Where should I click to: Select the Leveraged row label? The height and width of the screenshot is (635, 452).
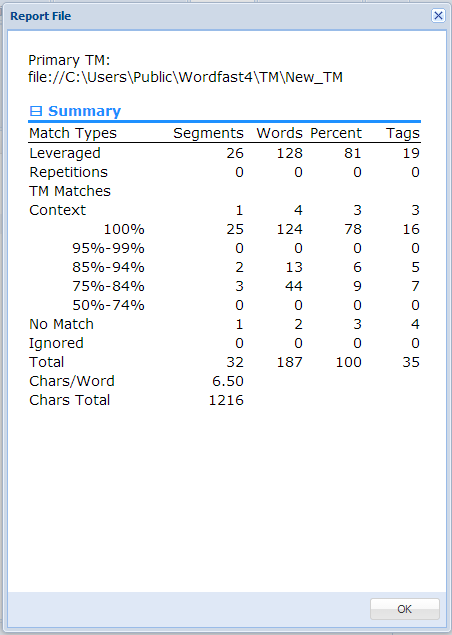[65, 153]
